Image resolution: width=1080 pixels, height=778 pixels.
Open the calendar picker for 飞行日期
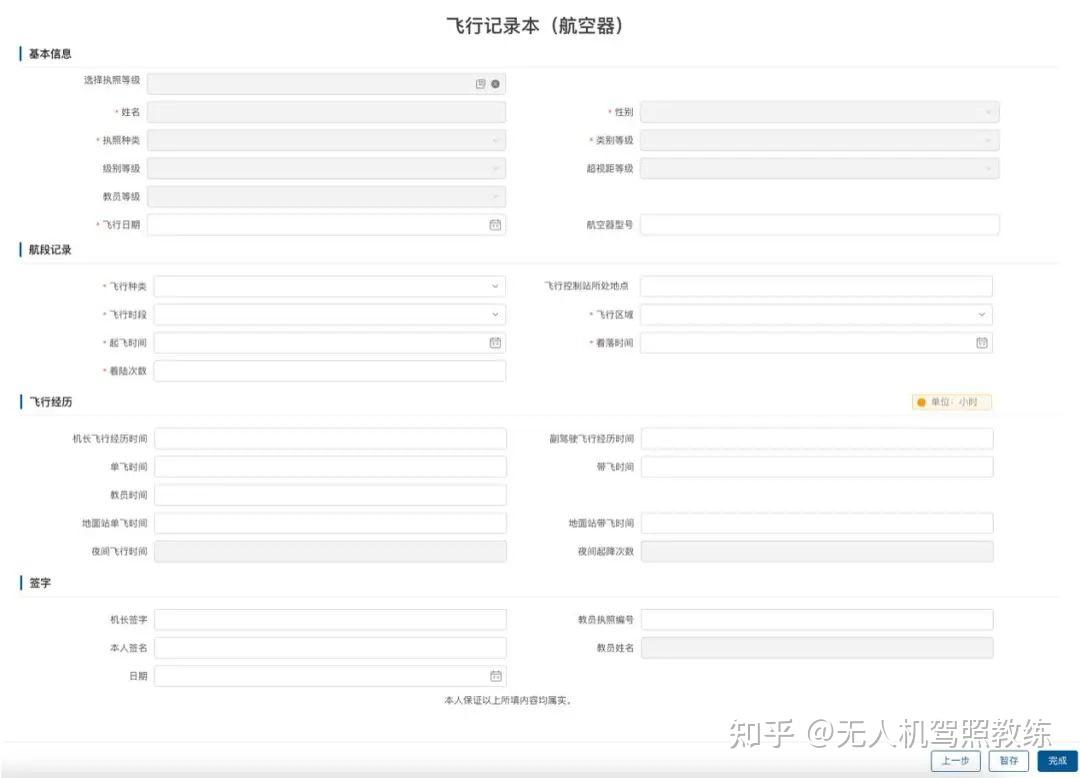[494, 224]
